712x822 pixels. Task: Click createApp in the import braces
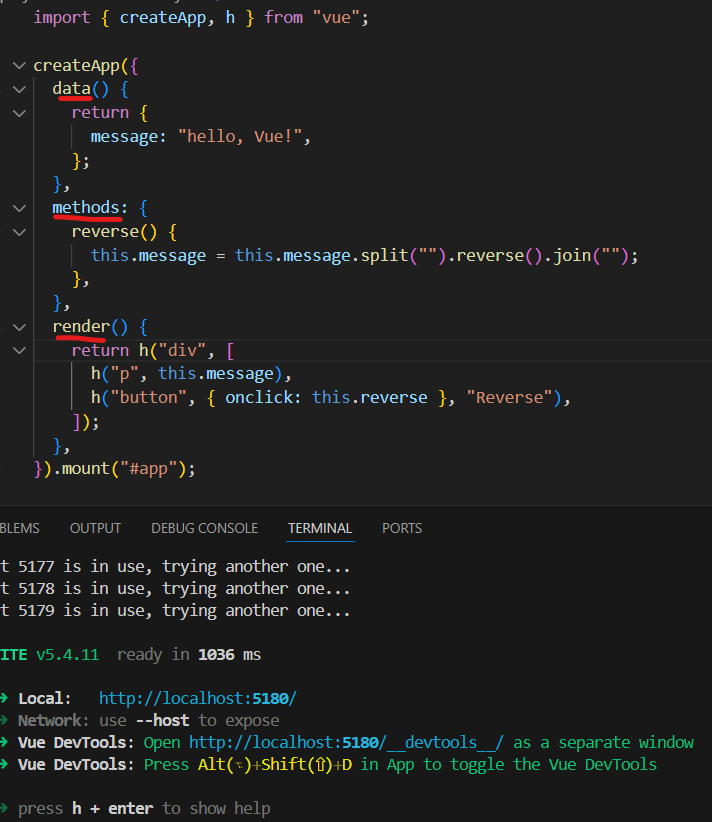(x=163, y=17)
